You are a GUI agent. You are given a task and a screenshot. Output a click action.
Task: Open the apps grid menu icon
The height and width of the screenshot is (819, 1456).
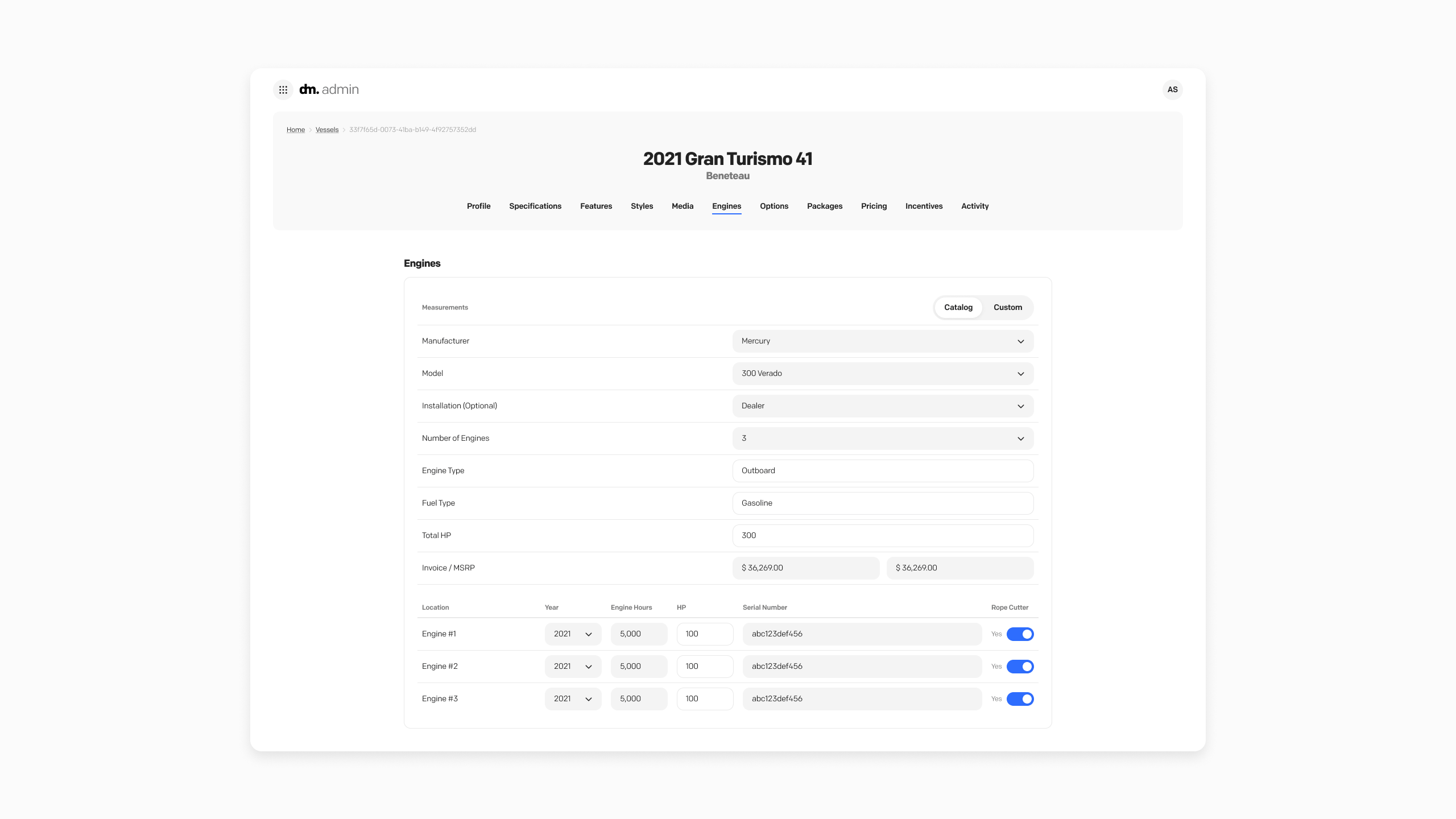tap(283, 90)
